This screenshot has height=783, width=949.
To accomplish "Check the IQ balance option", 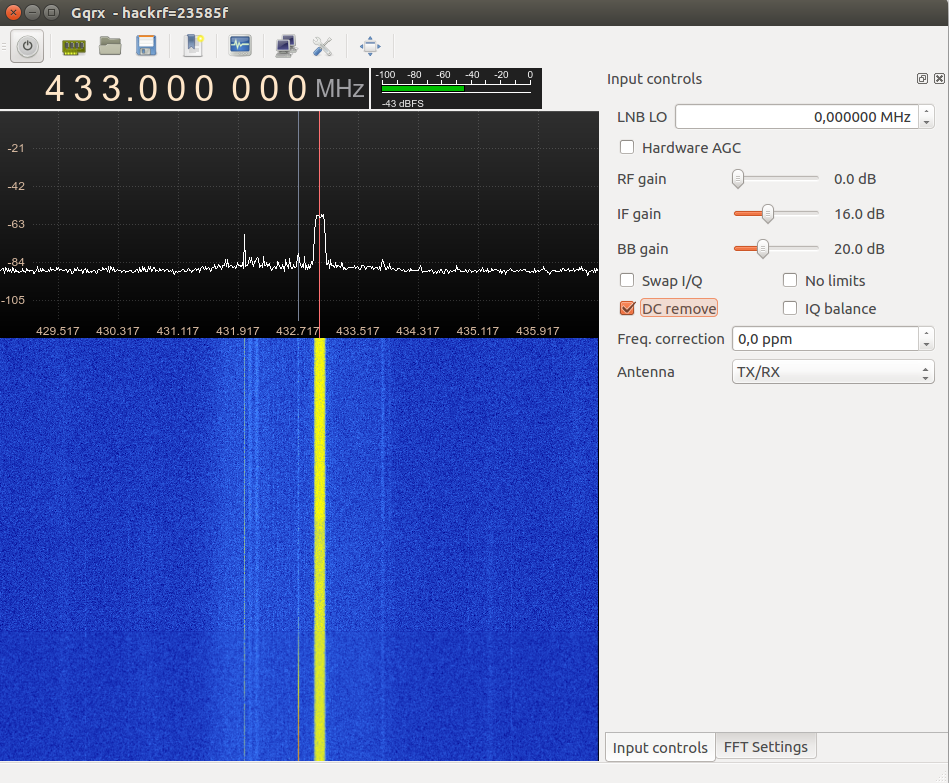I will pos(790,308).
